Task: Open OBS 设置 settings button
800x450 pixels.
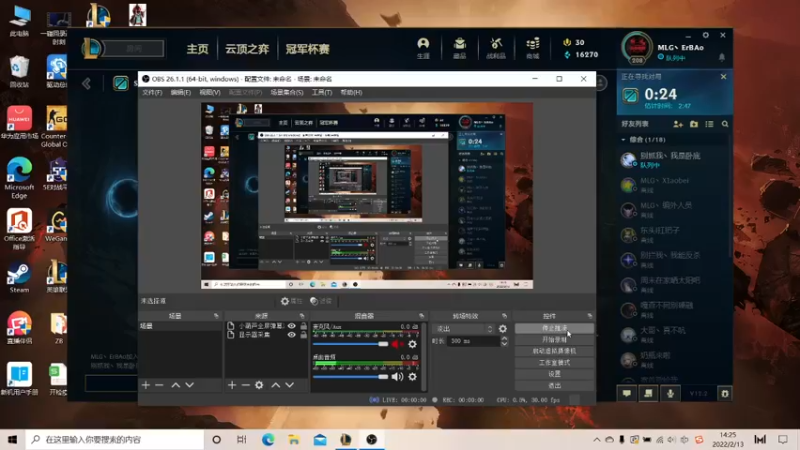Action: 555,374
